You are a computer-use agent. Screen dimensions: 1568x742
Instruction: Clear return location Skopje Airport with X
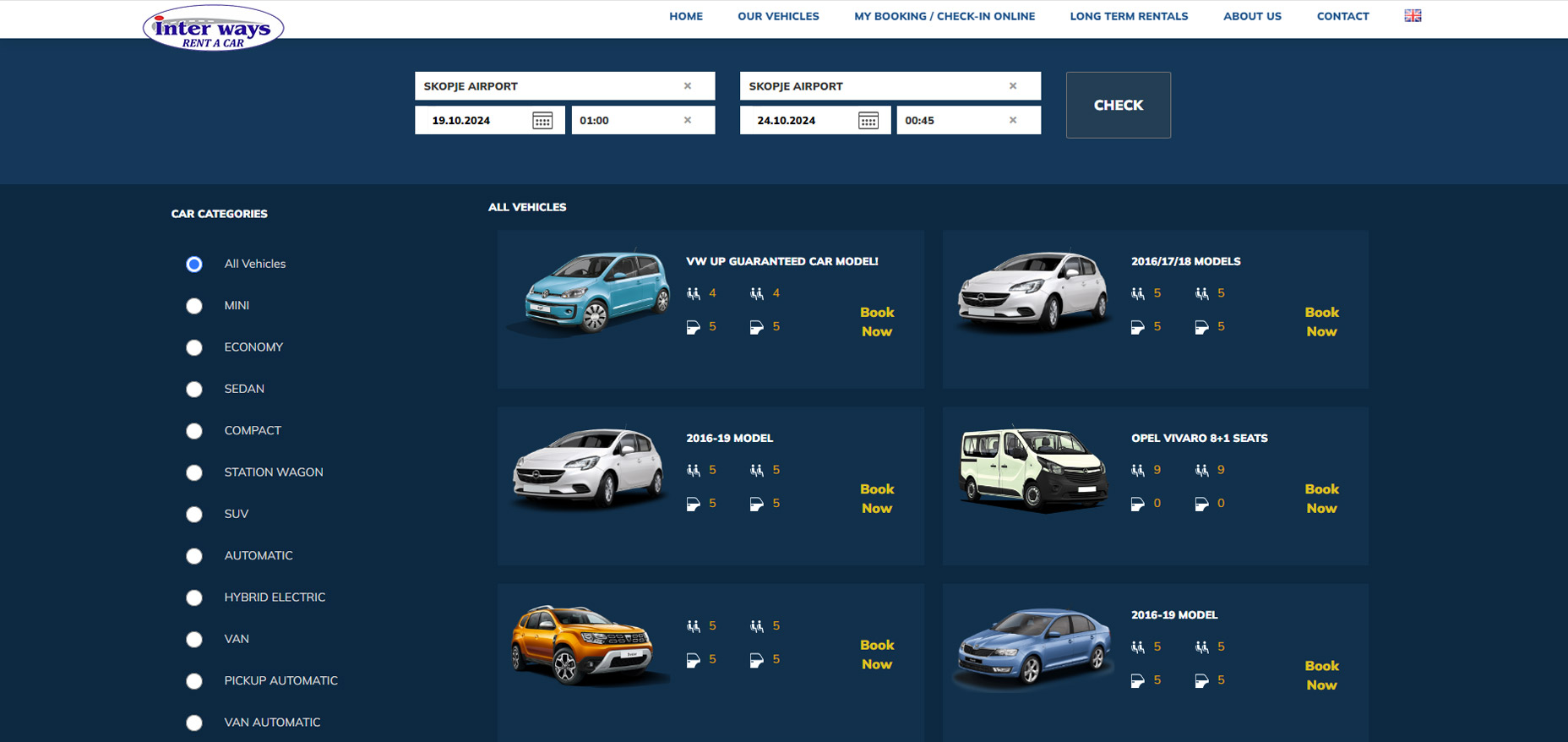point(1013,86)
